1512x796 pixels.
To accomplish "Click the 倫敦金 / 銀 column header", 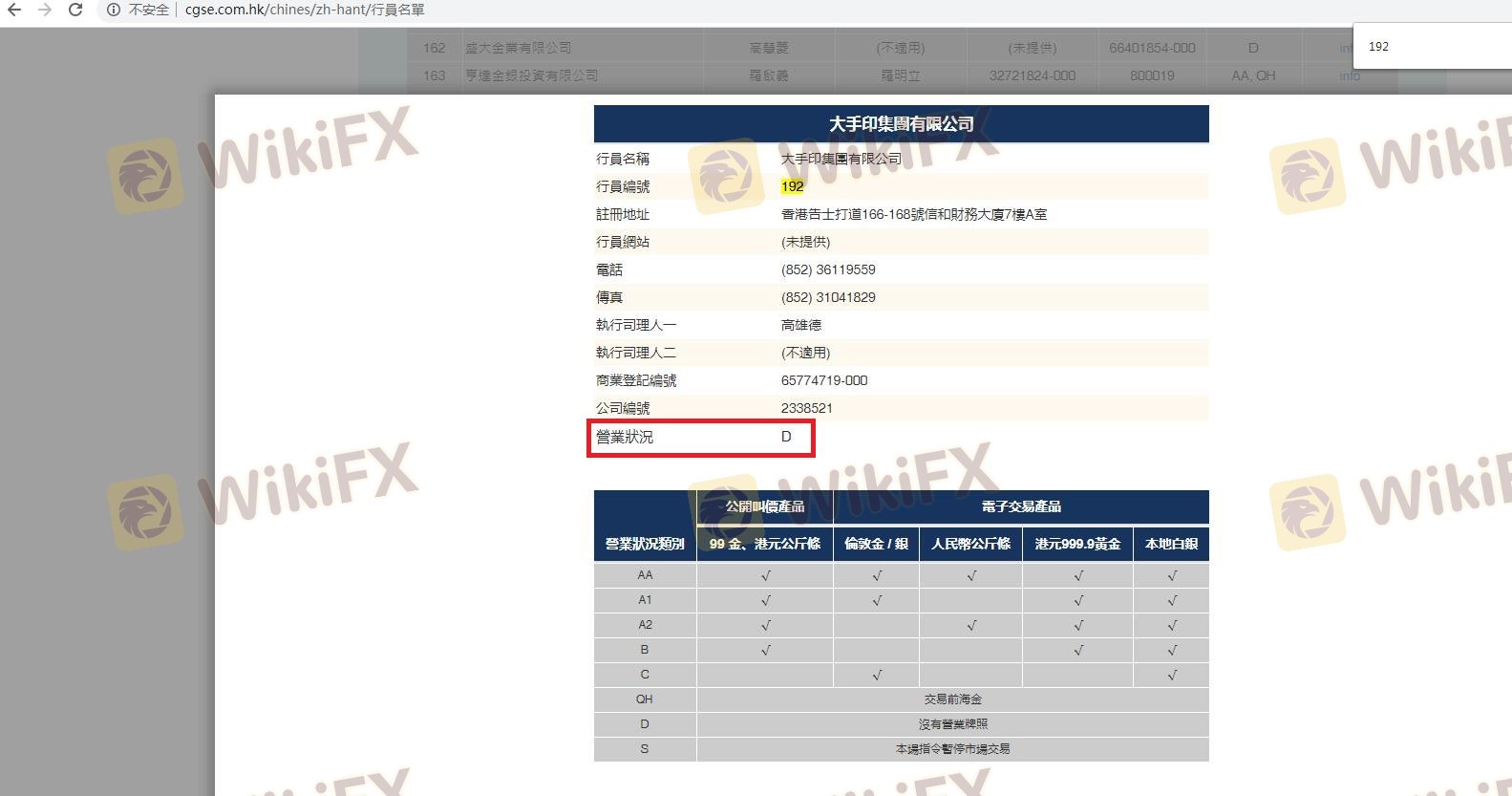I will click(876, 544).
